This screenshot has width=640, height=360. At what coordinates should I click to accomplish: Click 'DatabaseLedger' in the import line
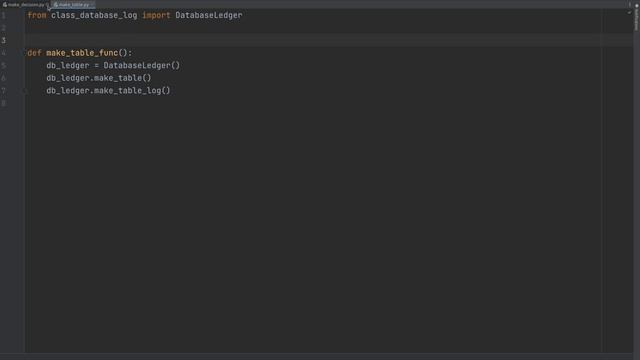[x=209, y=15]
